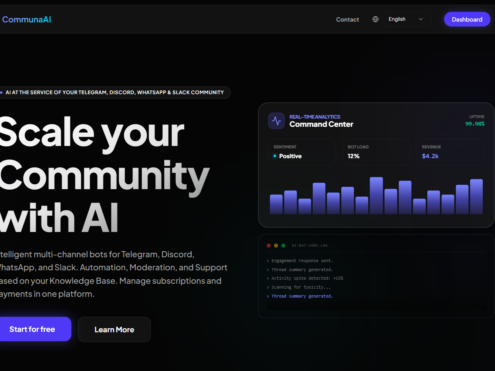The height and width of the screenshot is (371, 495).
Task: Click the yellow dot in the log window
Action: click(276, 246)
